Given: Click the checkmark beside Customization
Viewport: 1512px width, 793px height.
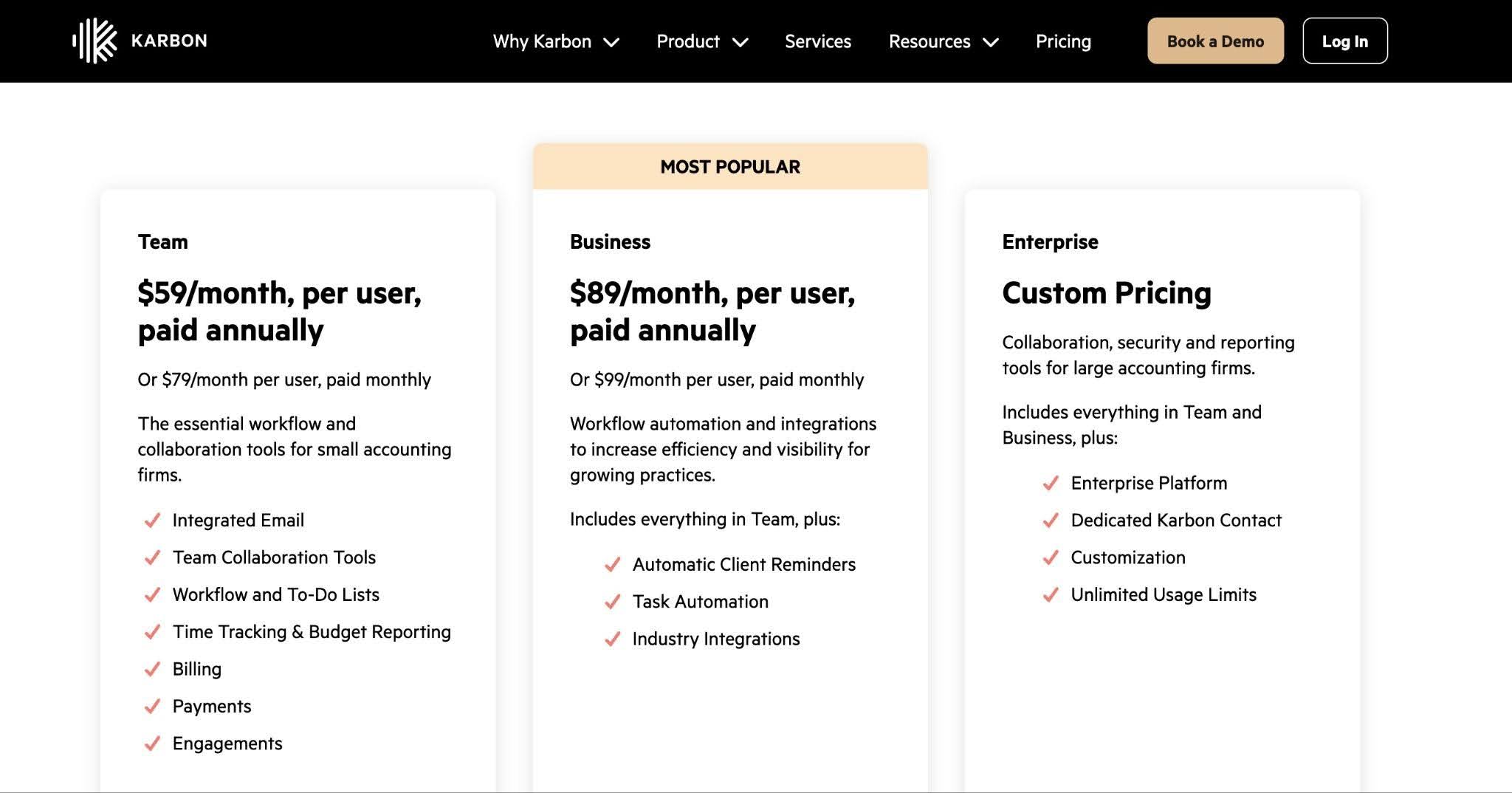Looking at the screenshot, I should point(1051,557).
